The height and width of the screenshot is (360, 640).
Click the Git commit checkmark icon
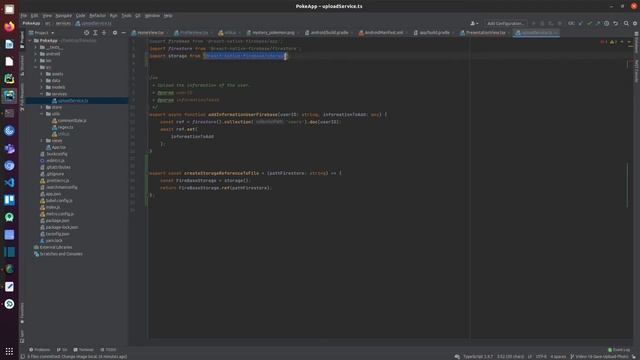pyautogui.click(x=589, y=24)
